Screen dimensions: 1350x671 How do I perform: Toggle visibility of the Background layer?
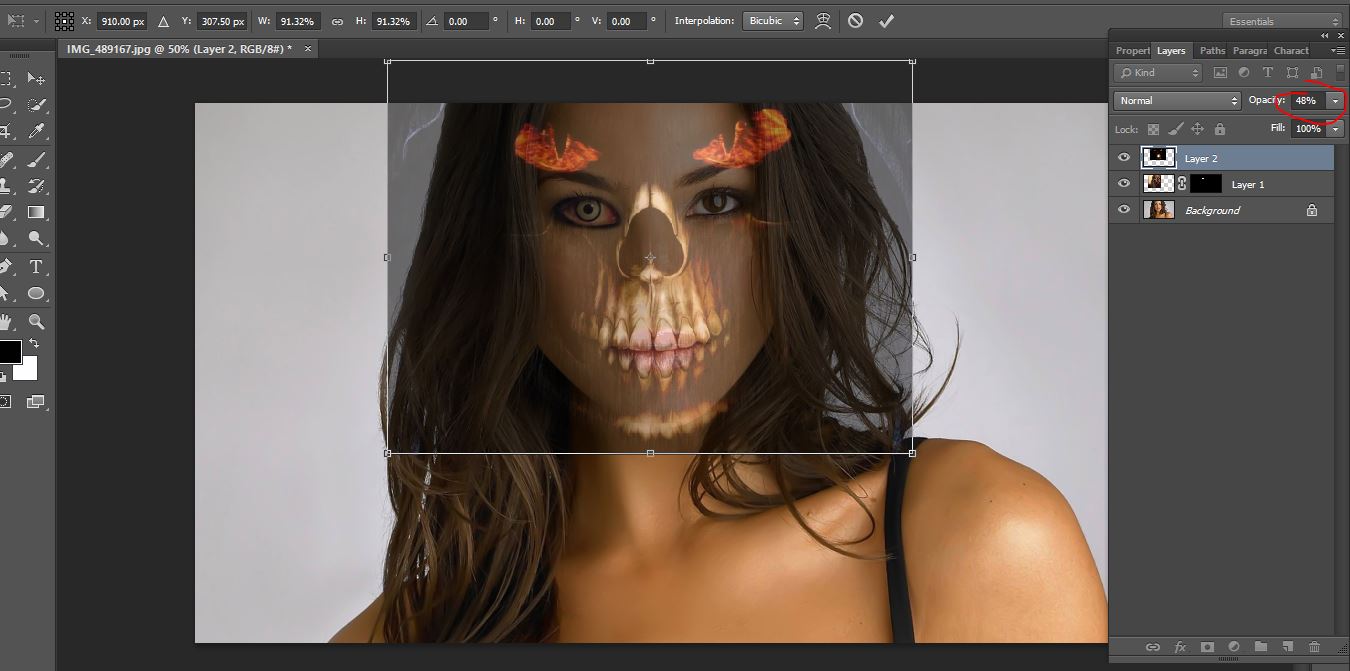[x=1124, y=210]
